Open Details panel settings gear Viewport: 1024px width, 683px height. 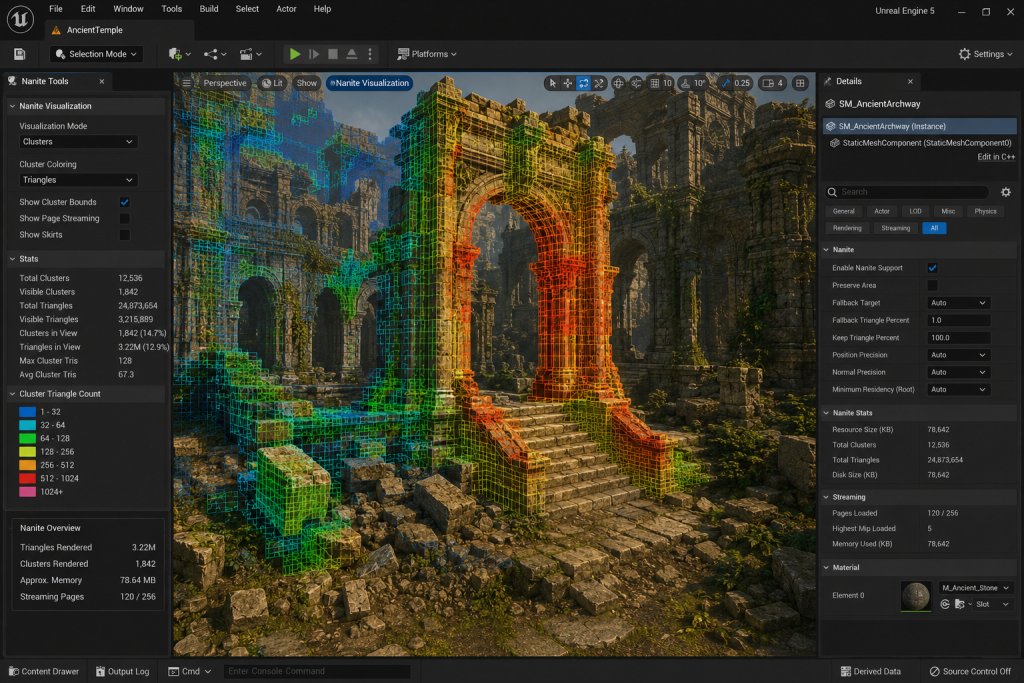click(x=1006, y=192)
